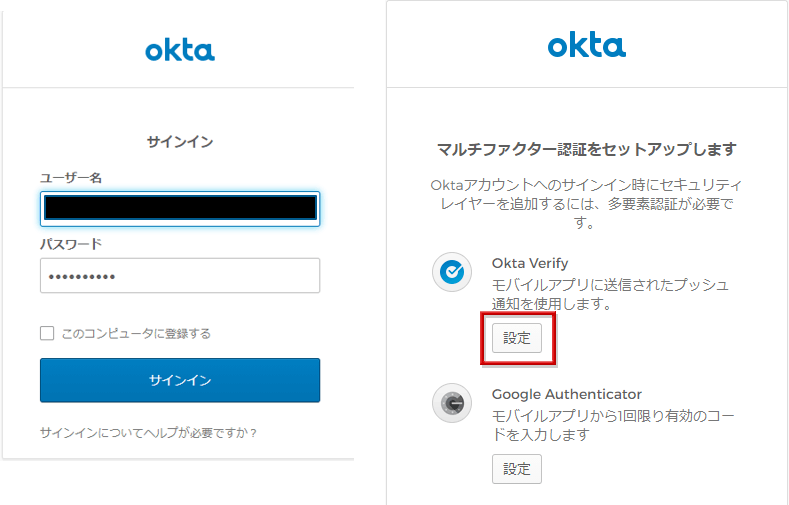Image resolution: width=789 pixels, height=505 pixels.
Task: Open the サインインについてヘルプが必要ですか？ link
Action: [x=149, y=433]
